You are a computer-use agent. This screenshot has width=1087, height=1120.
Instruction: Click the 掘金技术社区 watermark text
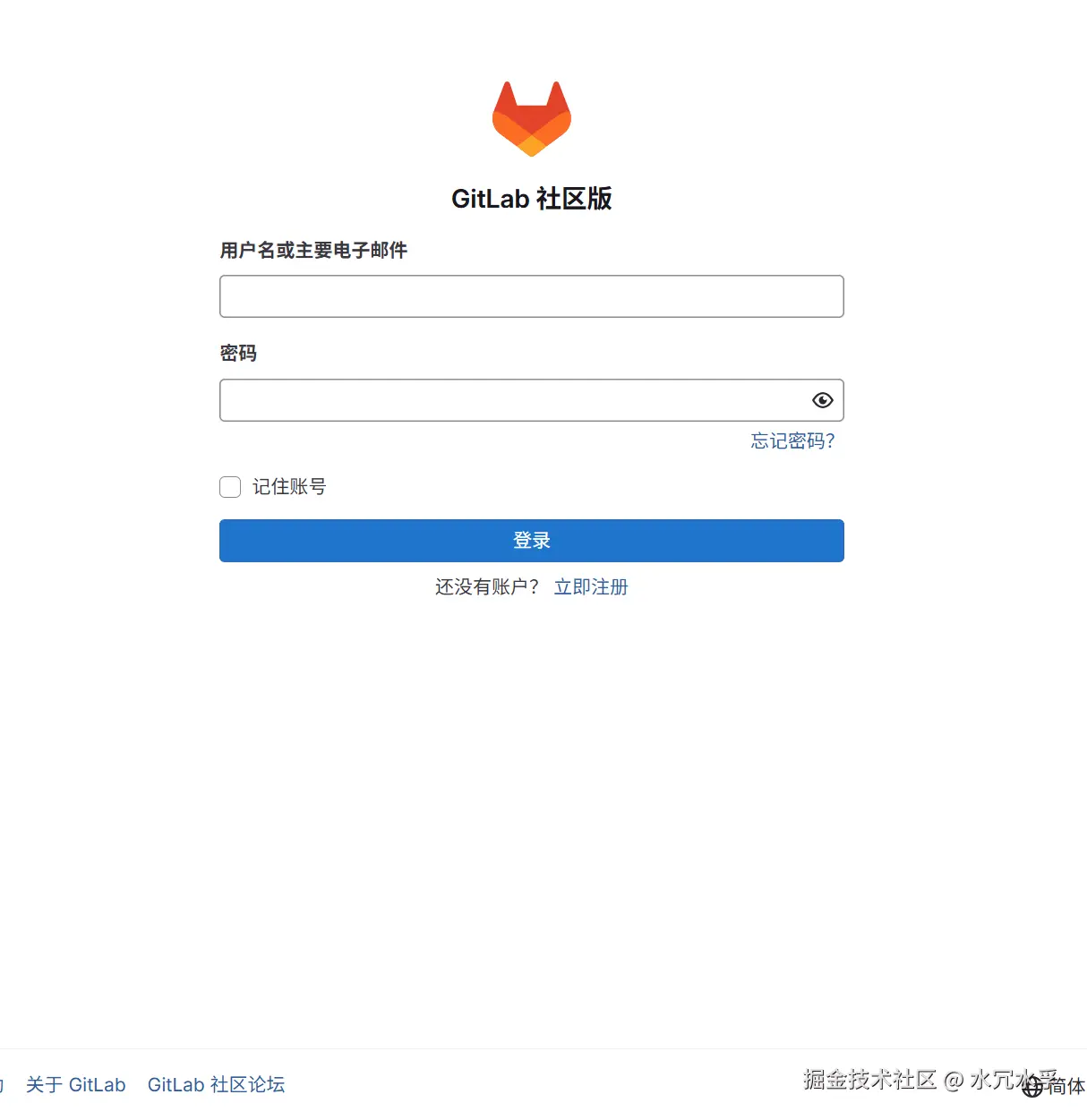coord(870,1080)
